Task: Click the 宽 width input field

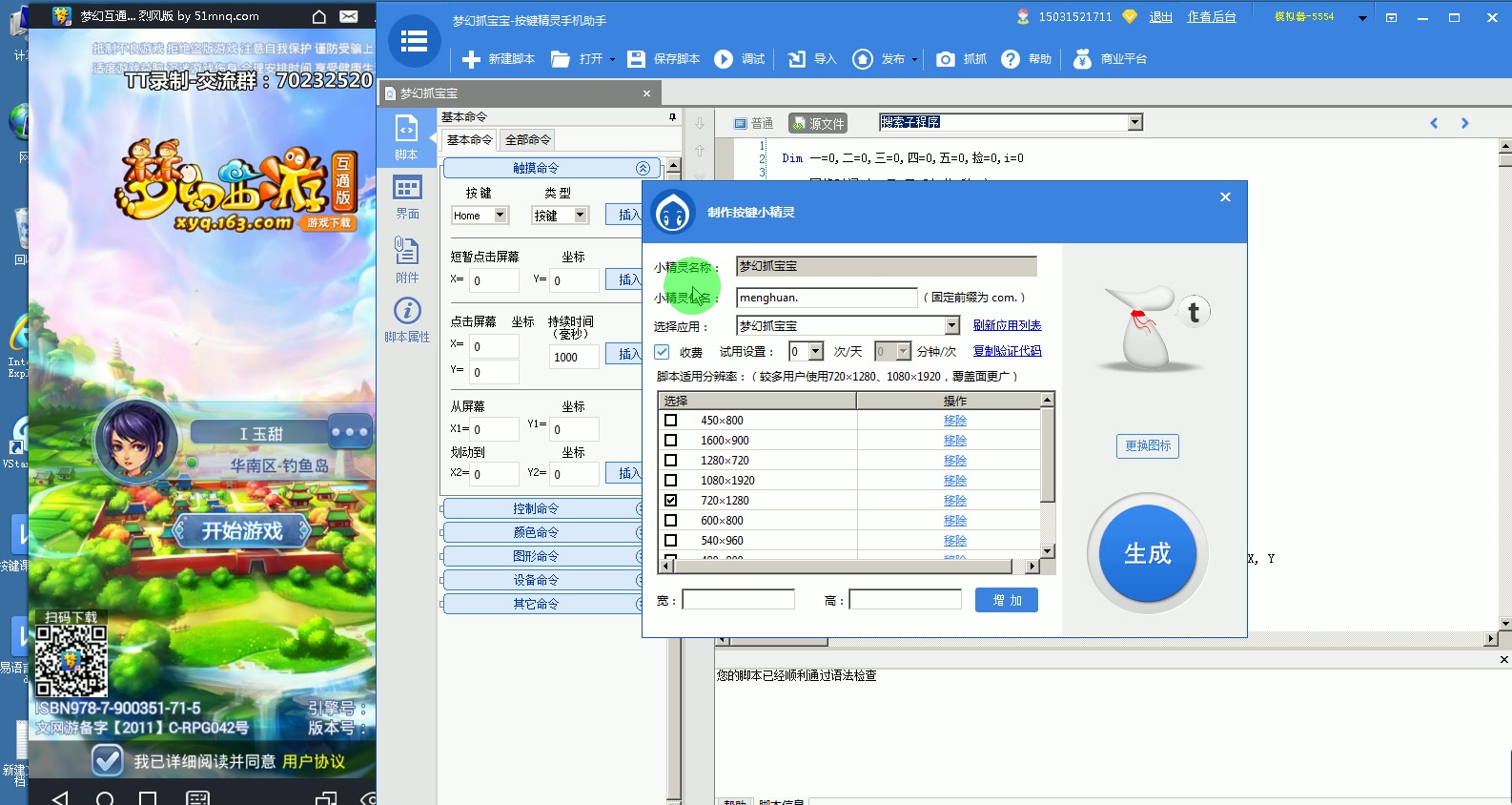Action: [x=738, y=599]
